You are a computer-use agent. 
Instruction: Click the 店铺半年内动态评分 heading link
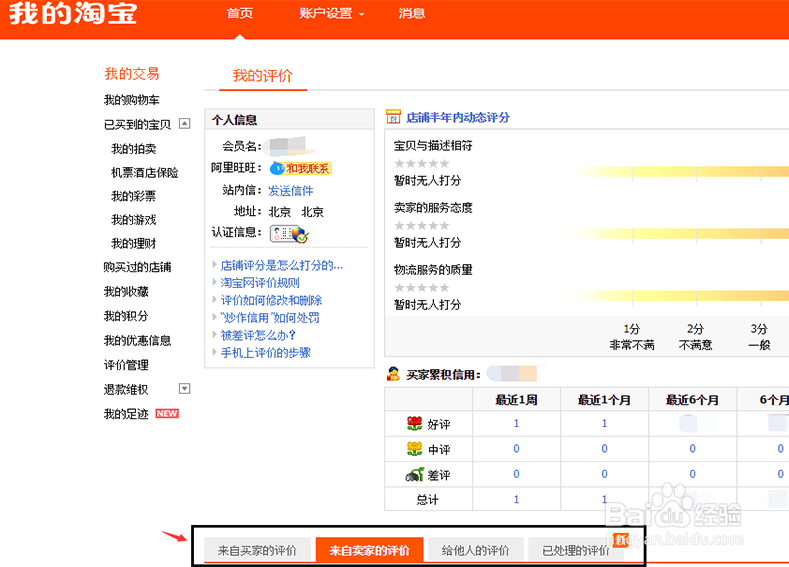[457, 117]
